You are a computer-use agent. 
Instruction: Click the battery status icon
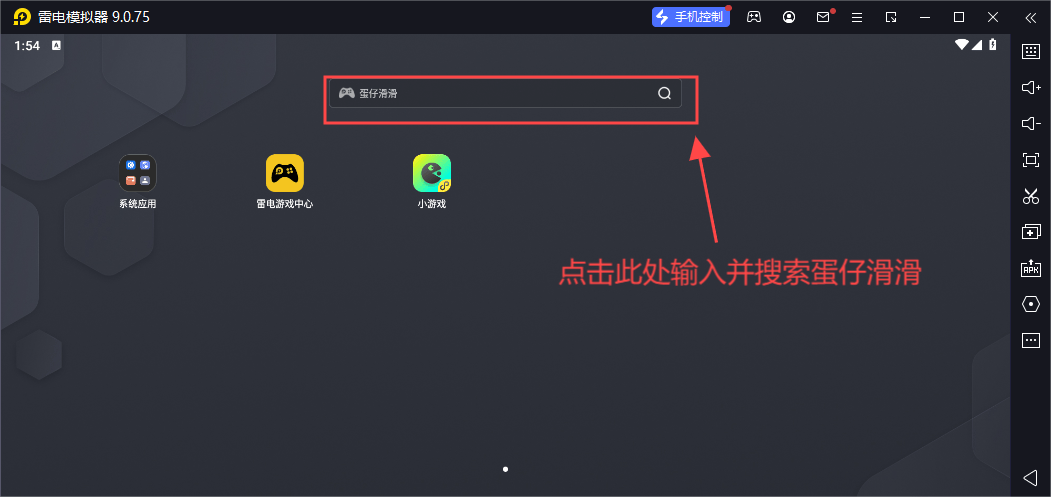pos(993,45)
